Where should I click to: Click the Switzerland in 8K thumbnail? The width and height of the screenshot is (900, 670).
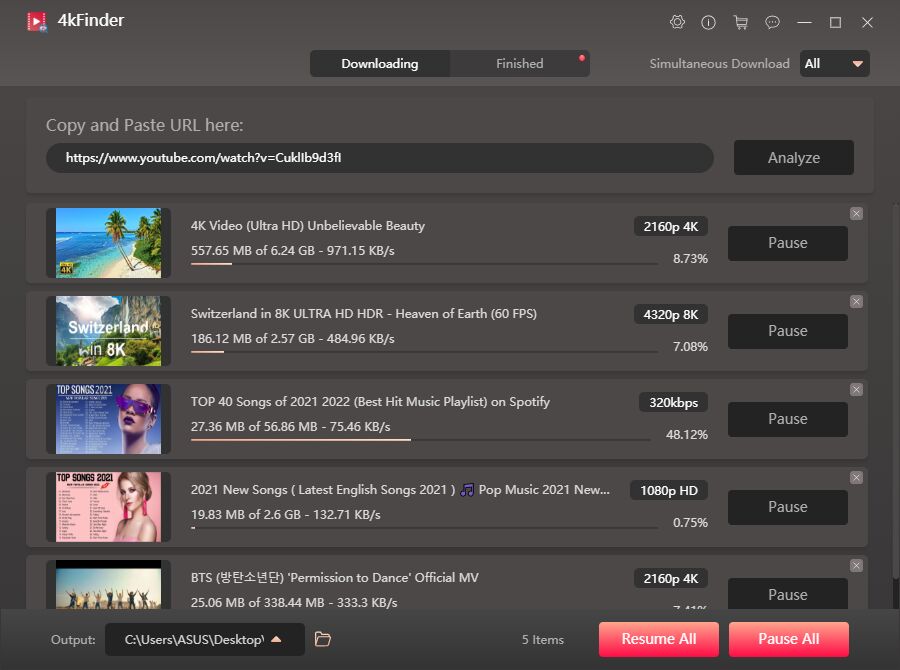pos(108,331)
